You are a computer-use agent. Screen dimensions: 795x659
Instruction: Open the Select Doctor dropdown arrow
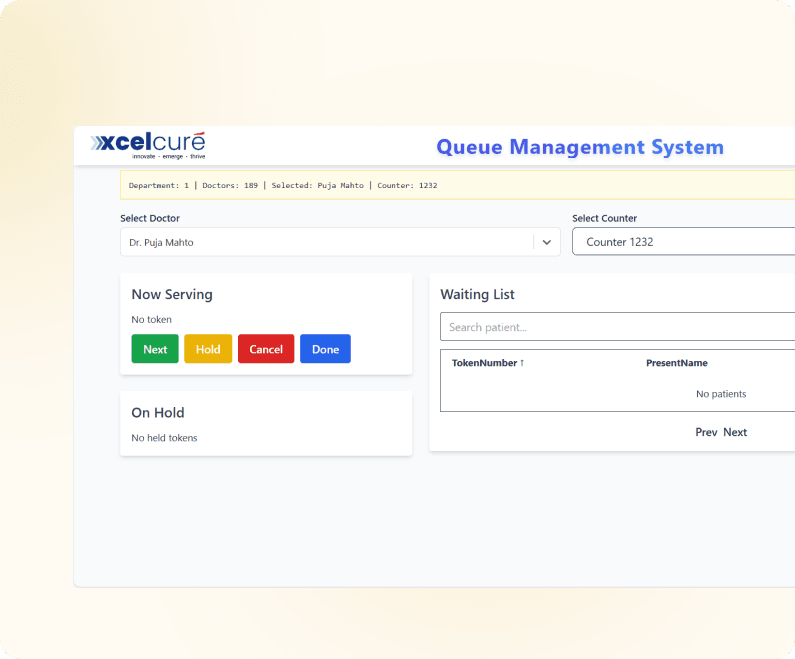tap(547, 242)
